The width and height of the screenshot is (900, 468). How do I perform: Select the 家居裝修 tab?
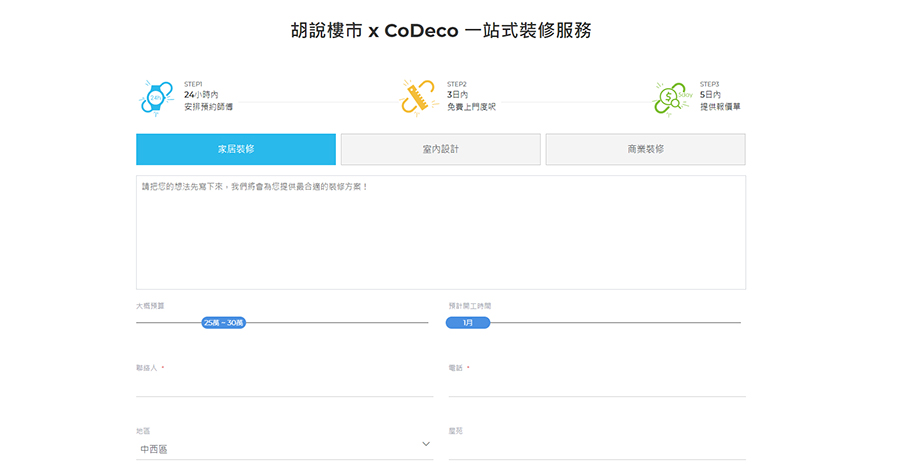[236, 149]
